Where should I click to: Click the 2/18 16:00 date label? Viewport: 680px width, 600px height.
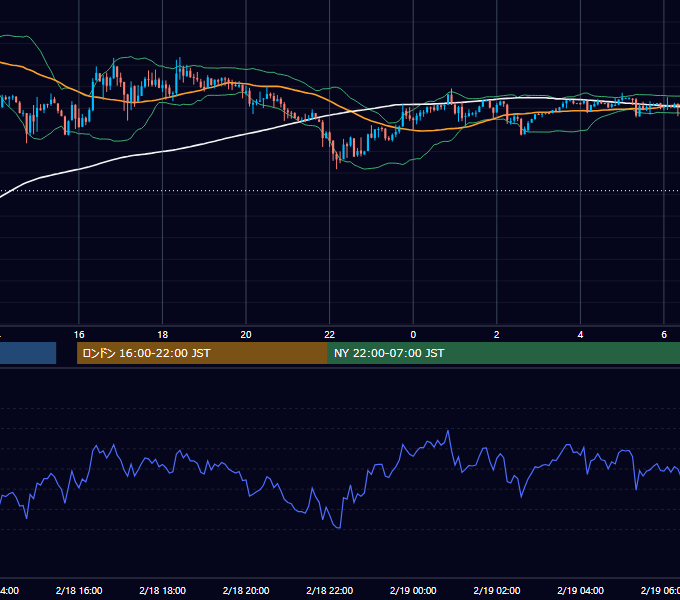coord(79,590)
